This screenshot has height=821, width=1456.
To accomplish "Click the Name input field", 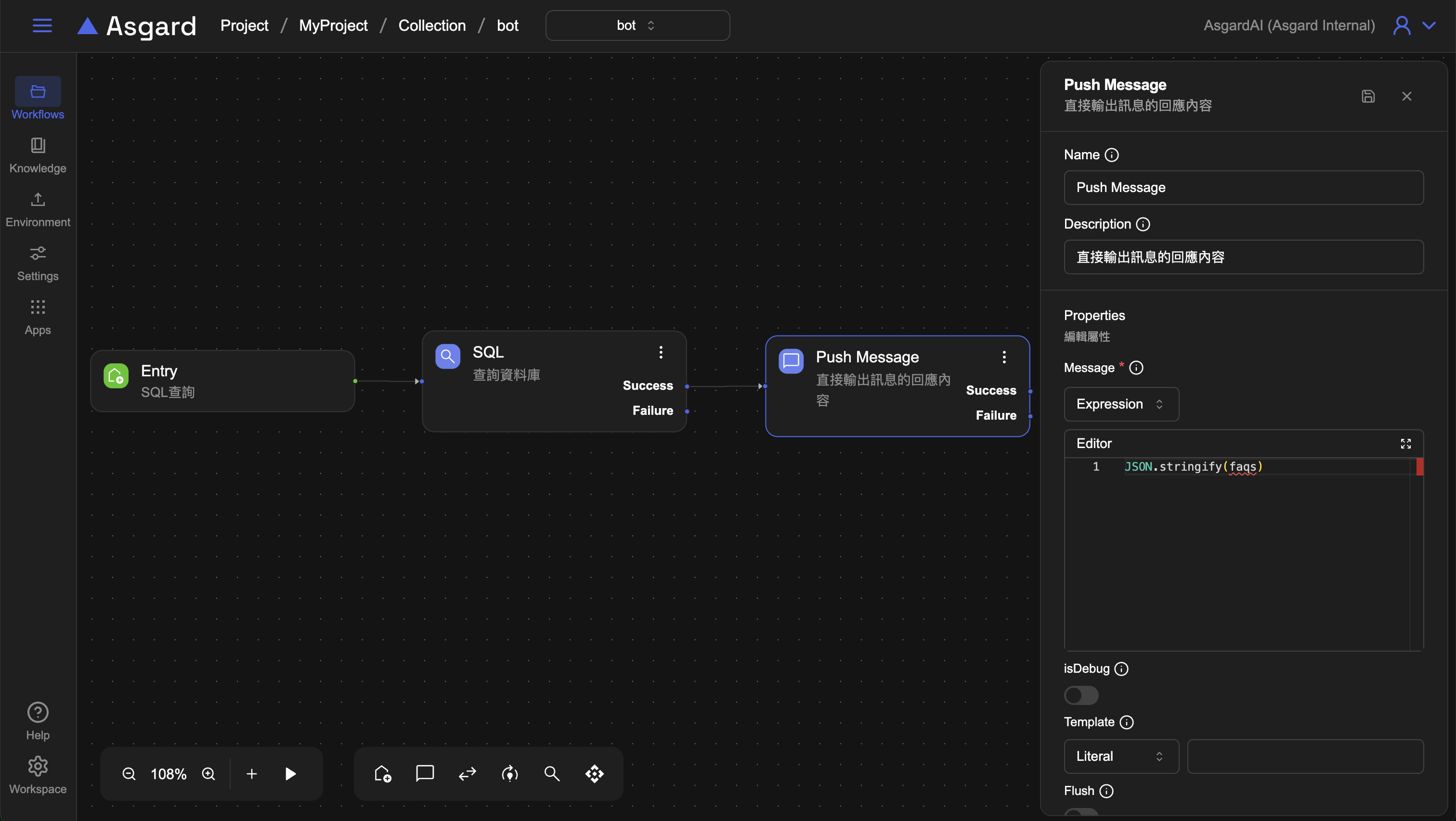I will 1243,188.
